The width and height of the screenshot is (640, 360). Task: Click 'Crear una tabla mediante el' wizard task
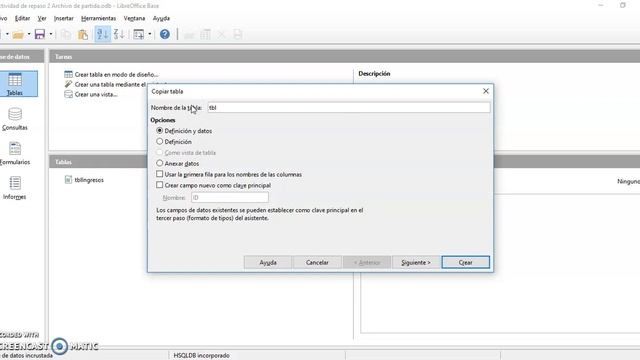110,84
